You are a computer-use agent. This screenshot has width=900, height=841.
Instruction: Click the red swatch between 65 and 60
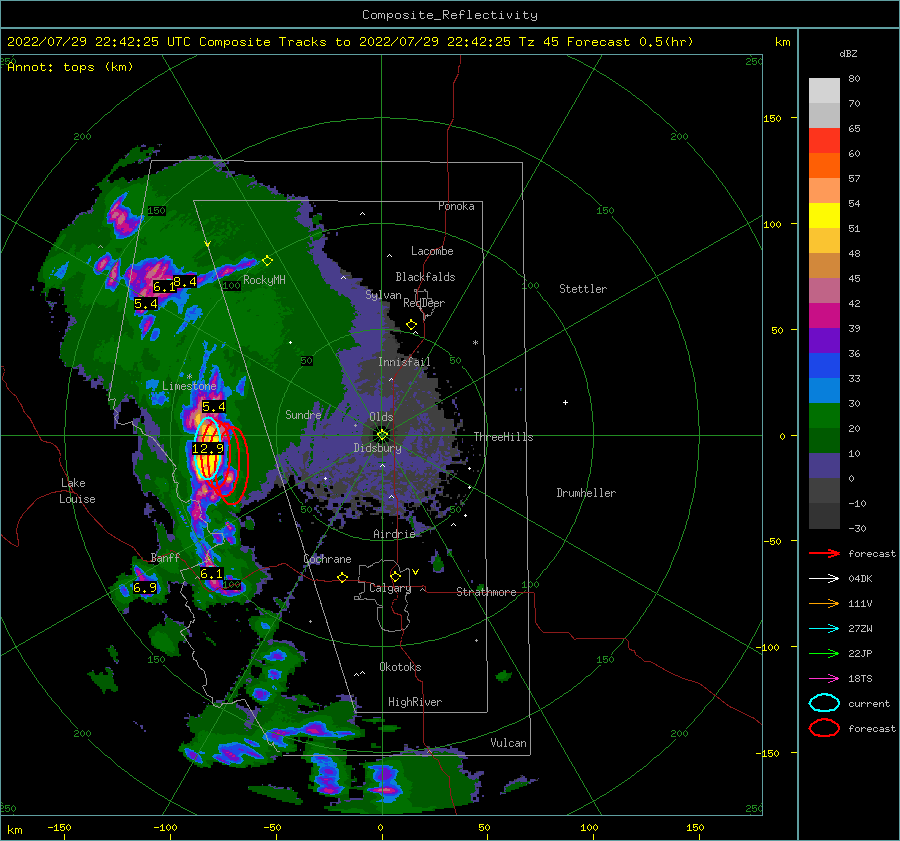[824, 140]
